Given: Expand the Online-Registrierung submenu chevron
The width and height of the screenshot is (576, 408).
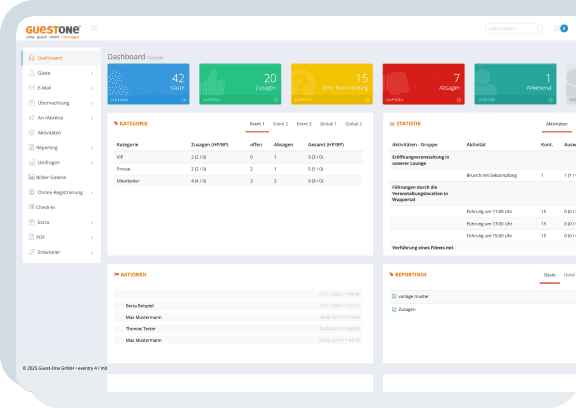Looking at the screenshot, I should coord(92,193).
